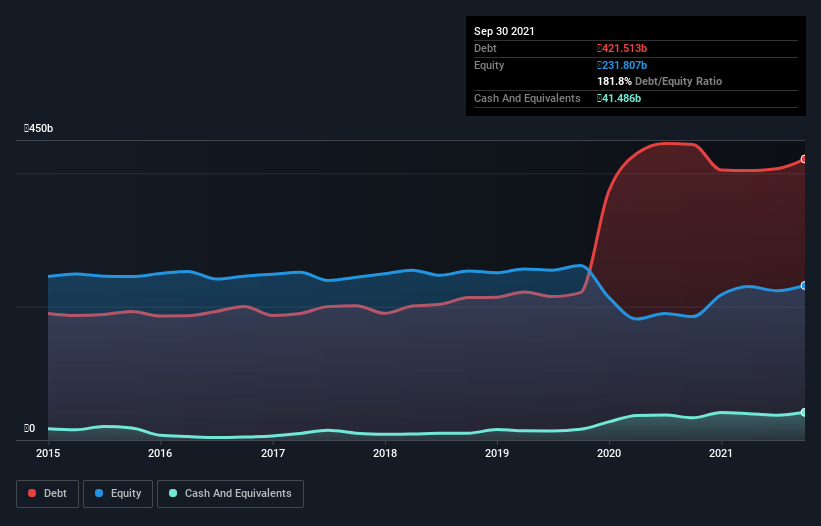Toggle Cash And Equivalents legend button
The image size is (821, 526).
pyautogui.click(x=230, y=494)
